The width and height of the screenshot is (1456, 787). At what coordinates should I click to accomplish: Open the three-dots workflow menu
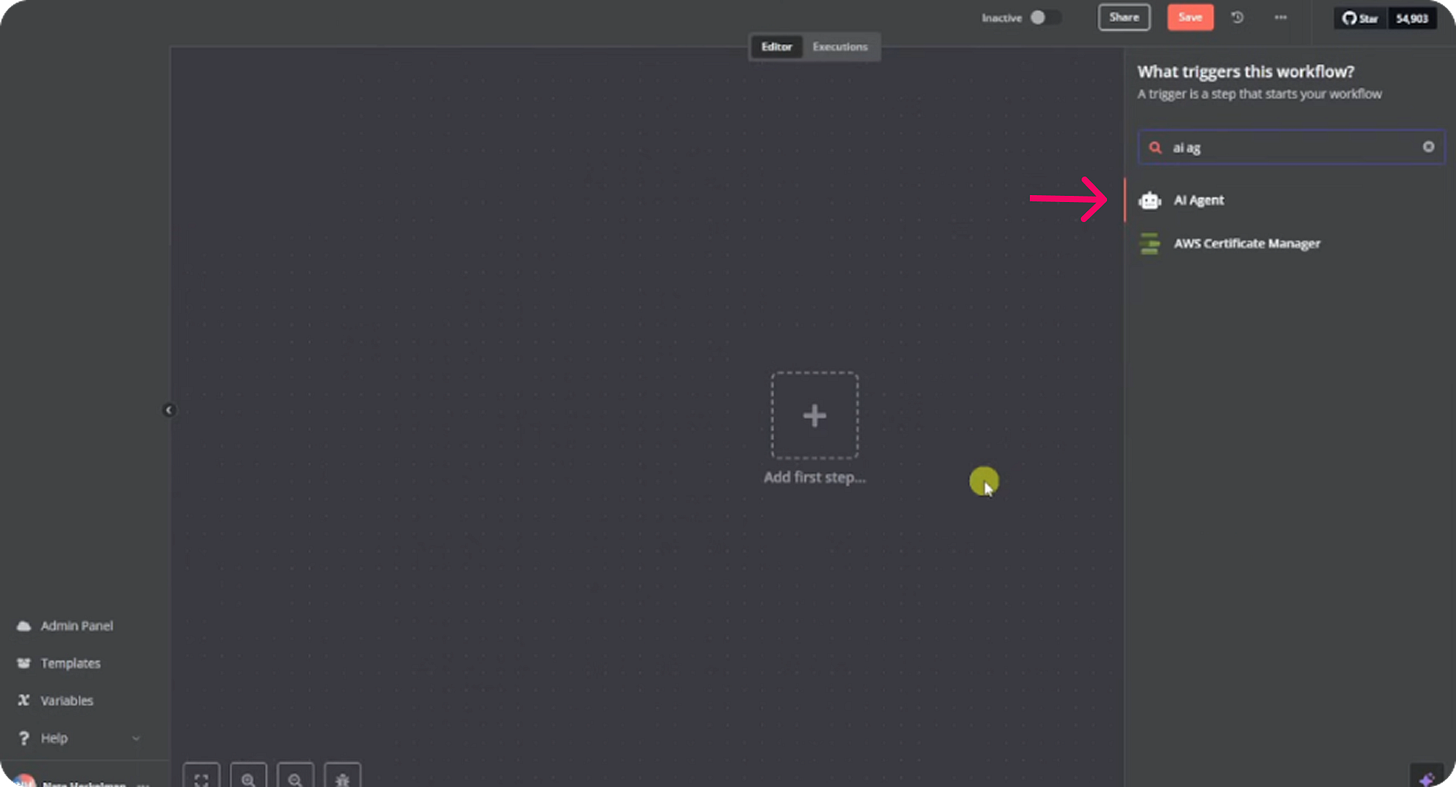coord(1280,18)
